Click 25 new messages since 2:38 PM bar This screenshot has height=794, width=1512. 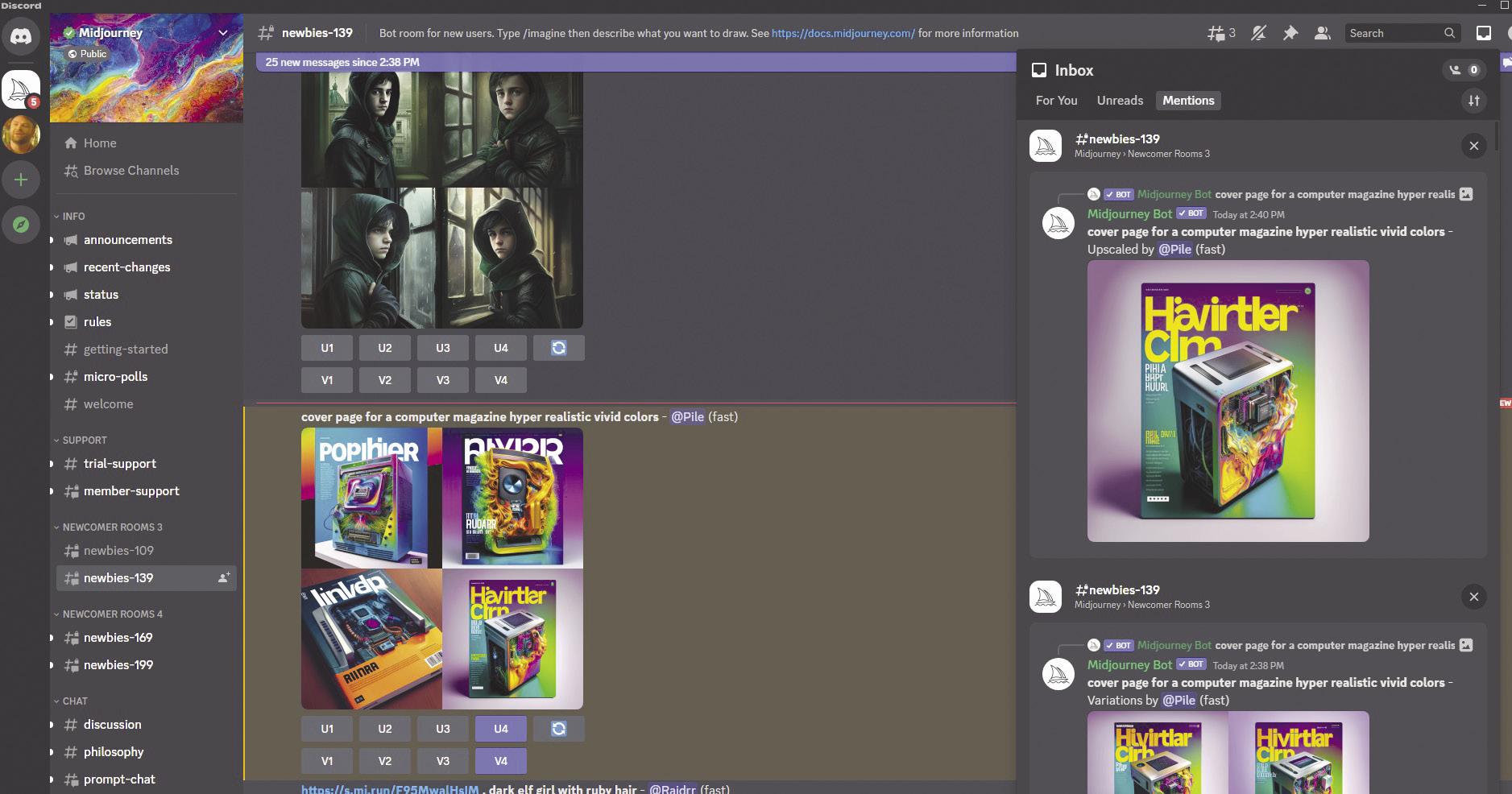click(636, 62)
